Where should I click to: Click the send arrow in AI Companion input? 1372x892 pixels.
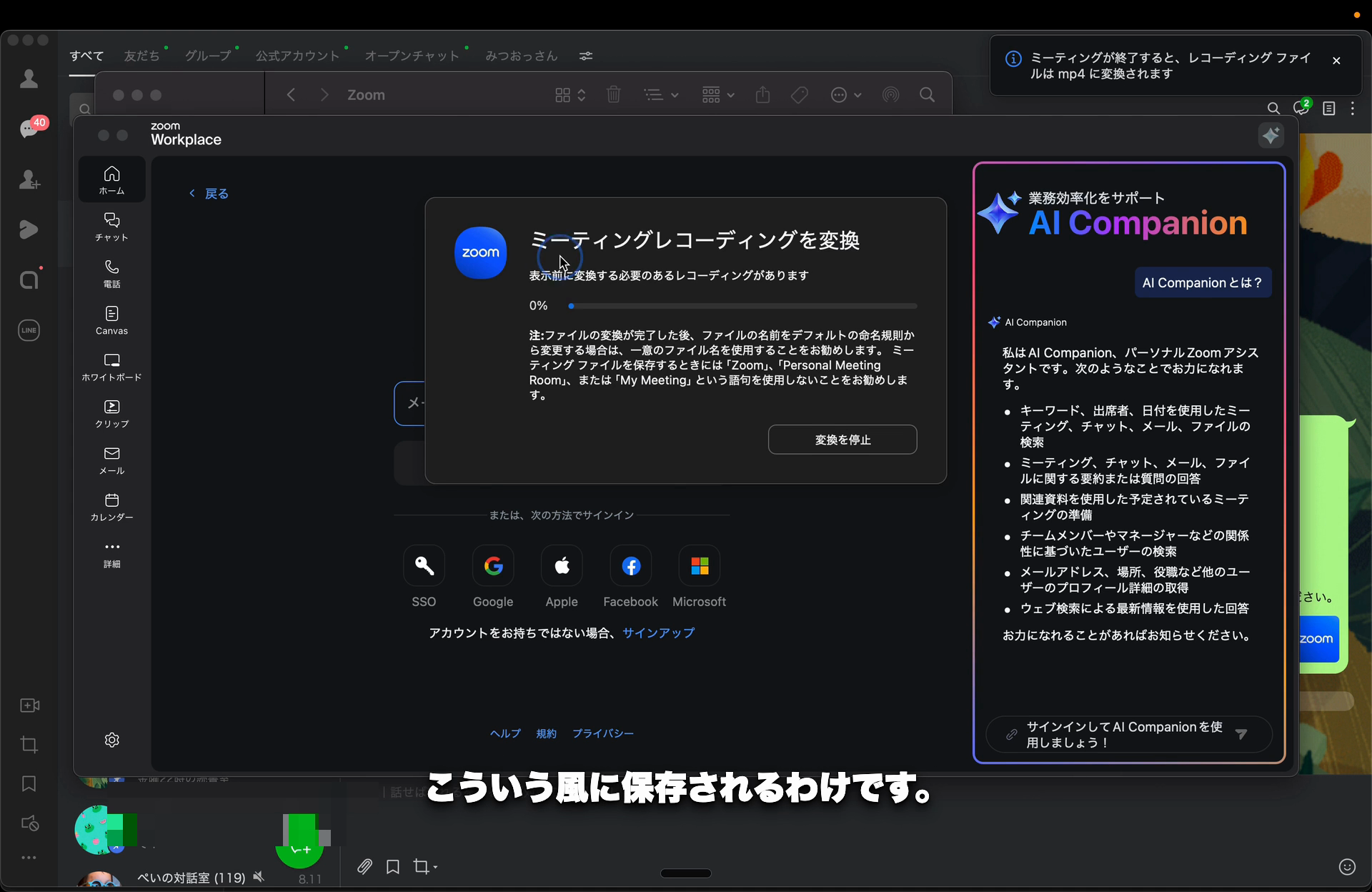(x=1242, y=734)
